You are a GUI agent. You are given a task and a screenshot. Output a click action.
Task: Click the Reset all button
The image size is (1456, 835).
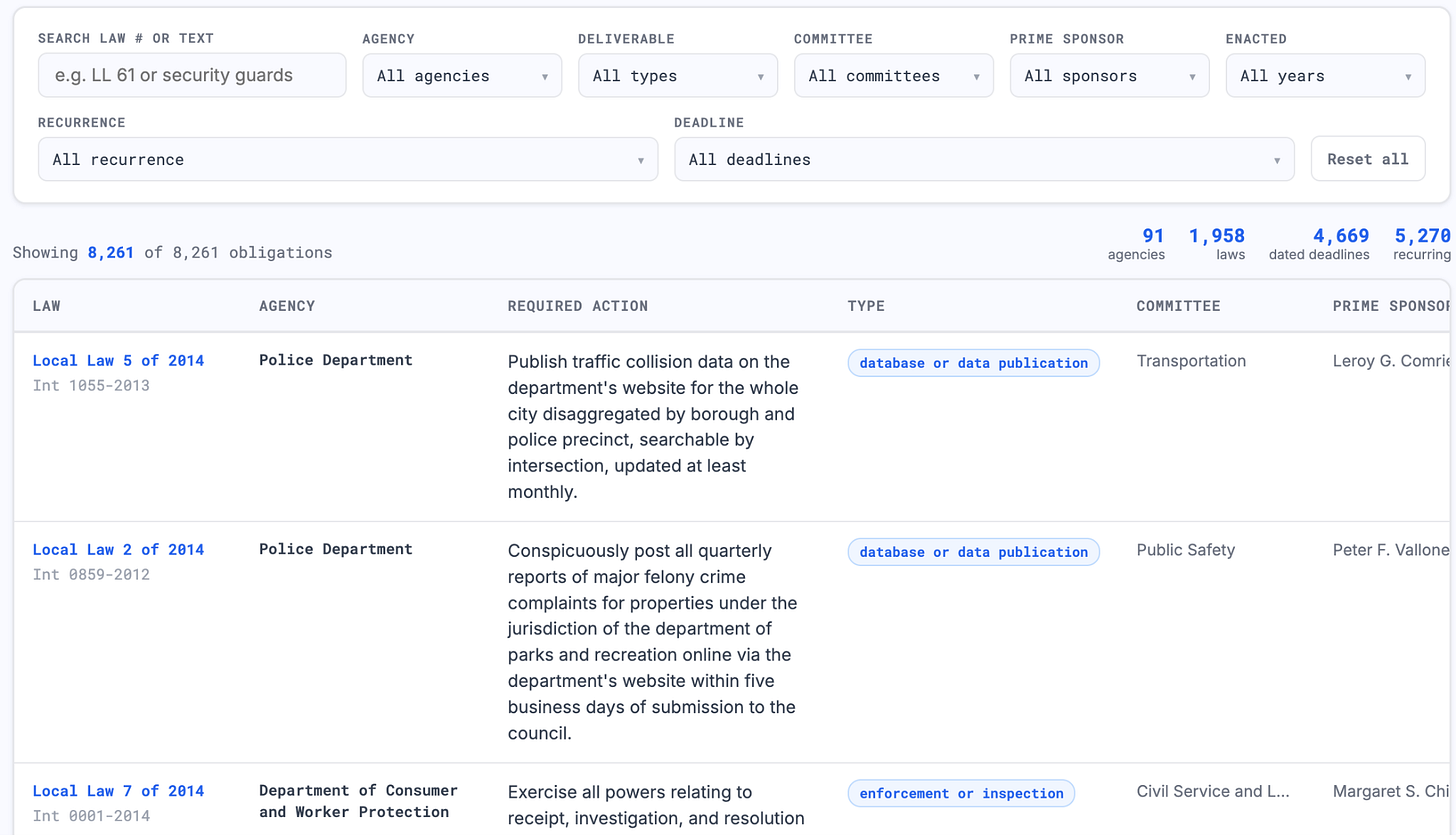tap(1368, 159)
